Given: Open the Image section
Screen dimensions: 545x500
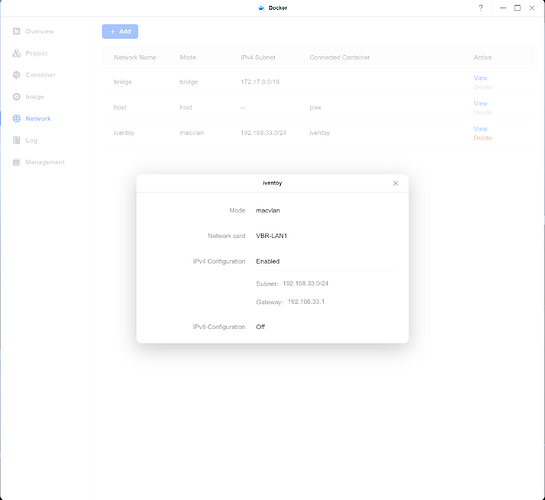Looking at the screenshot, I should [35, 97].
